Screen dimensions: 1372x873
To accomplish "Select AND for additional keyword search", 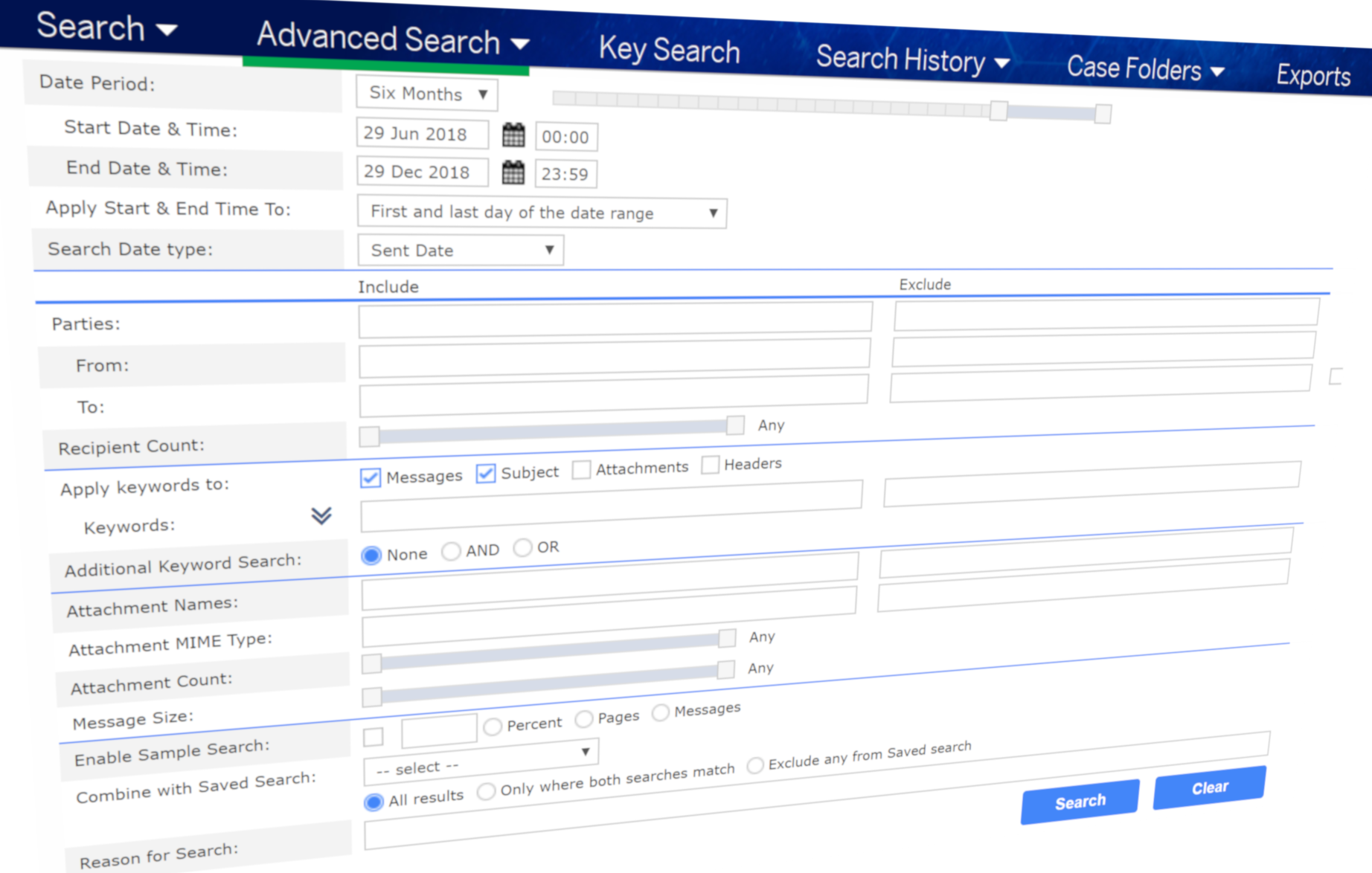I will pyautogui.click(x=451, y=552).
